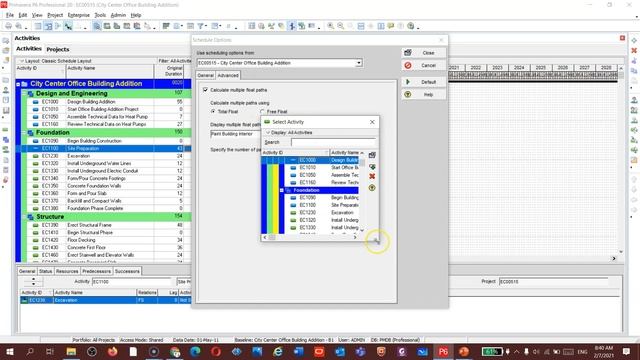This screenshot has width=640, height=360.
Task: Click the Microsoft Teams taskbar icon
Action: (x=360, y=351)
